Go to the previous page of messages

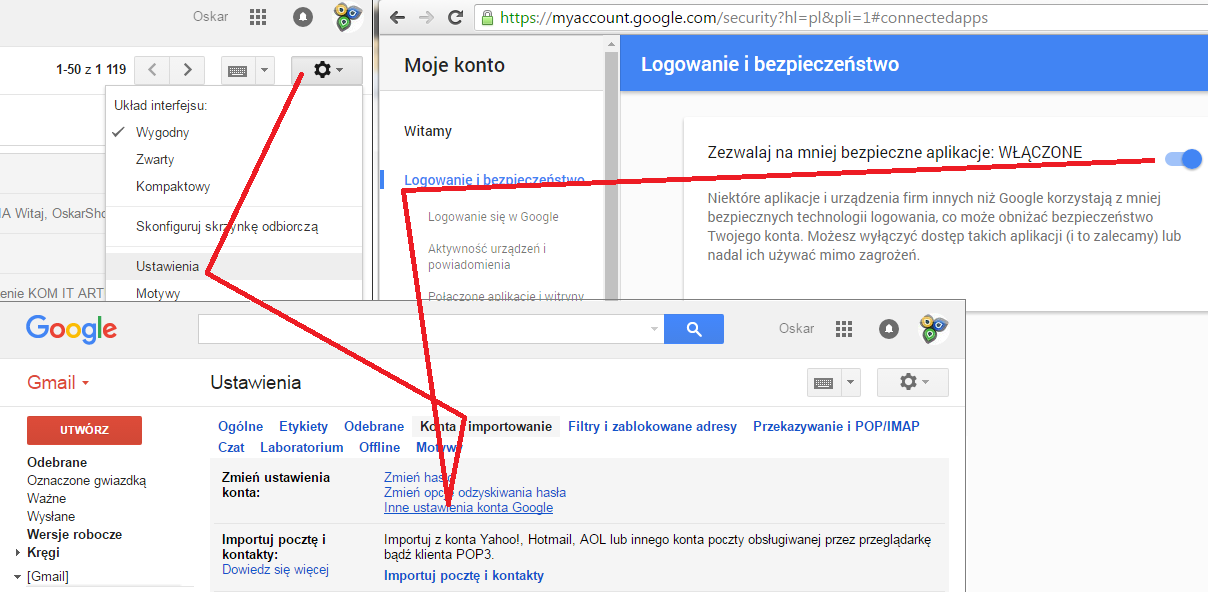[x=152, y=70]
